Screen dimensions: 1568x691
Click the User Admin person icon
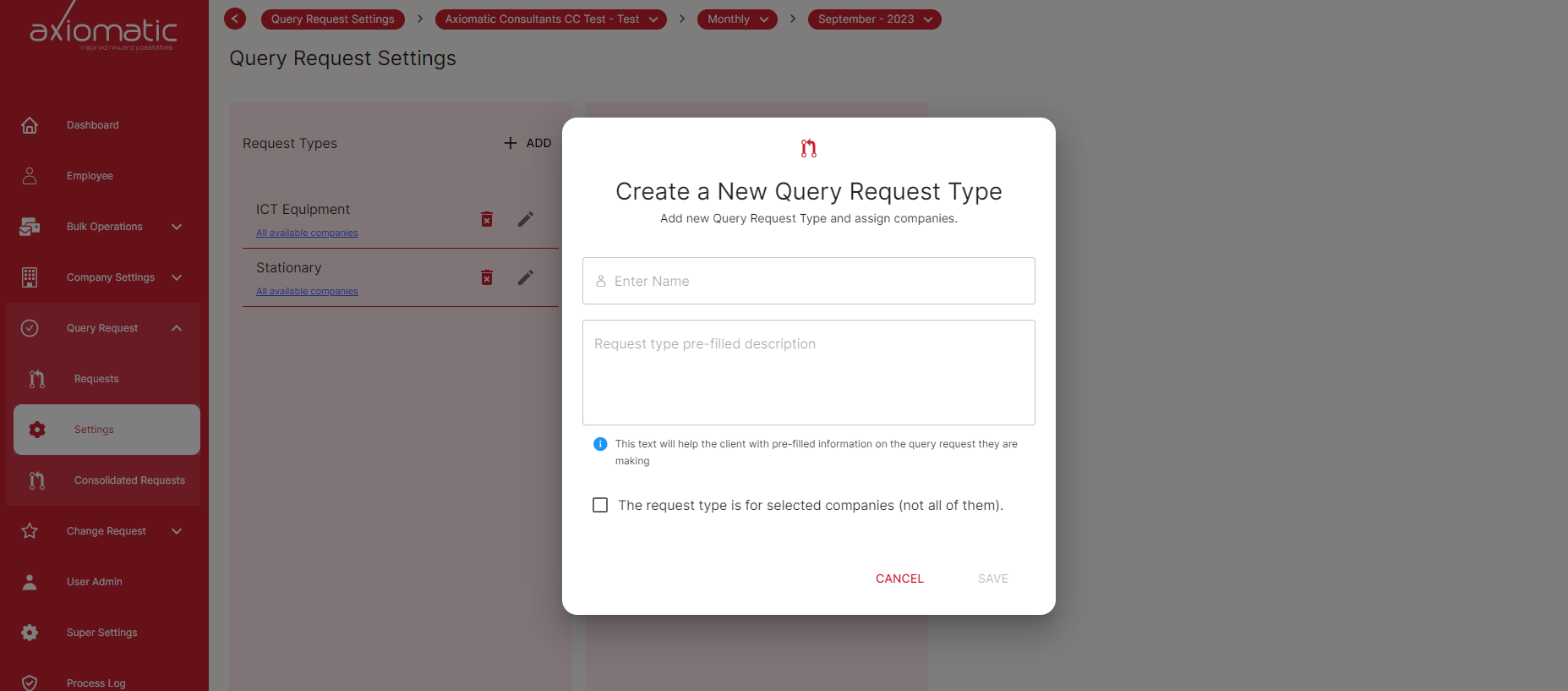[30, 582]
